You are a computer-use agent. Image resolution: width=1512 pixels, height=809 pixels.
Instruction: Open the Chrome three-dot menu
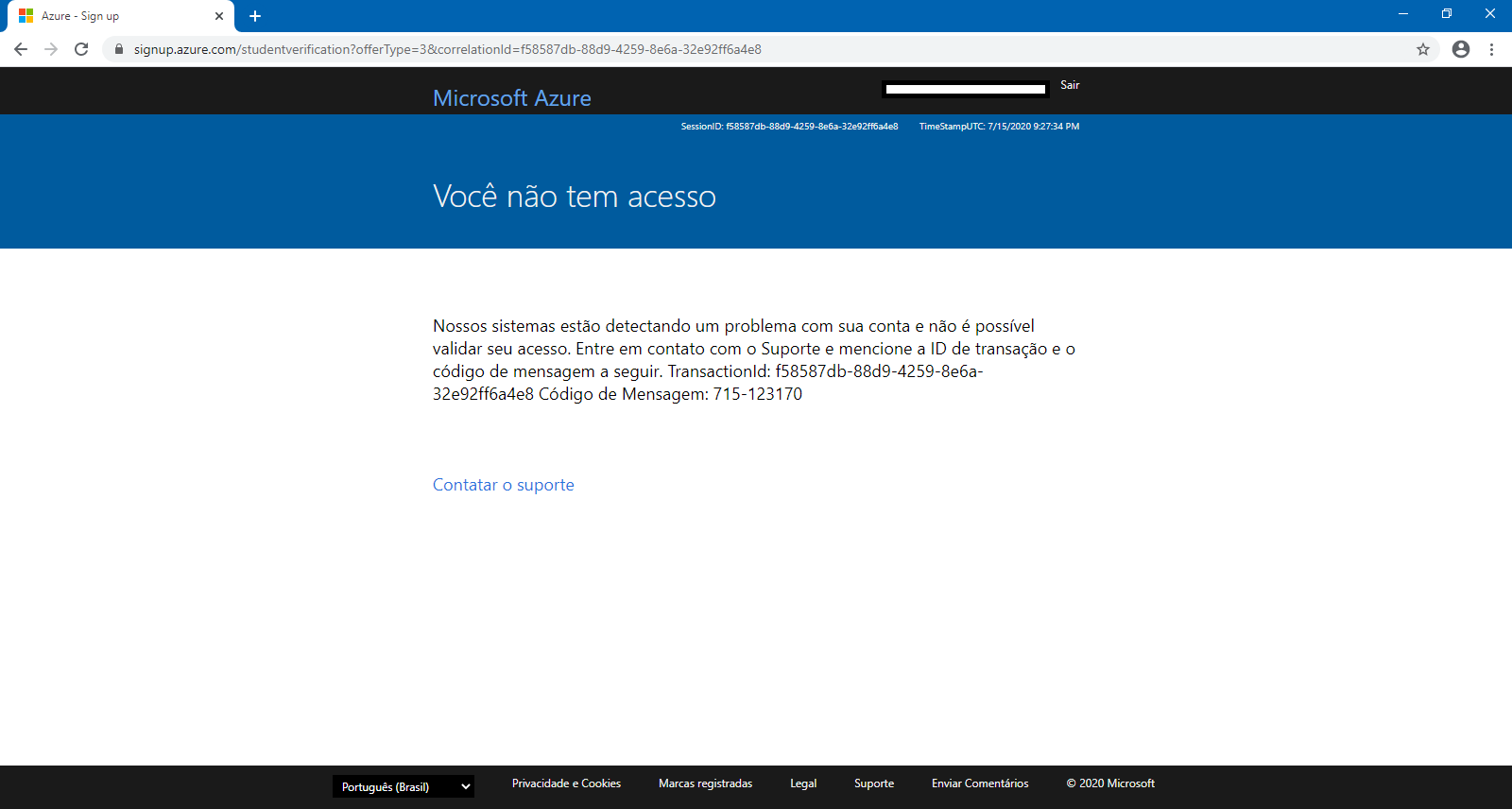[x=1492, y=49]
